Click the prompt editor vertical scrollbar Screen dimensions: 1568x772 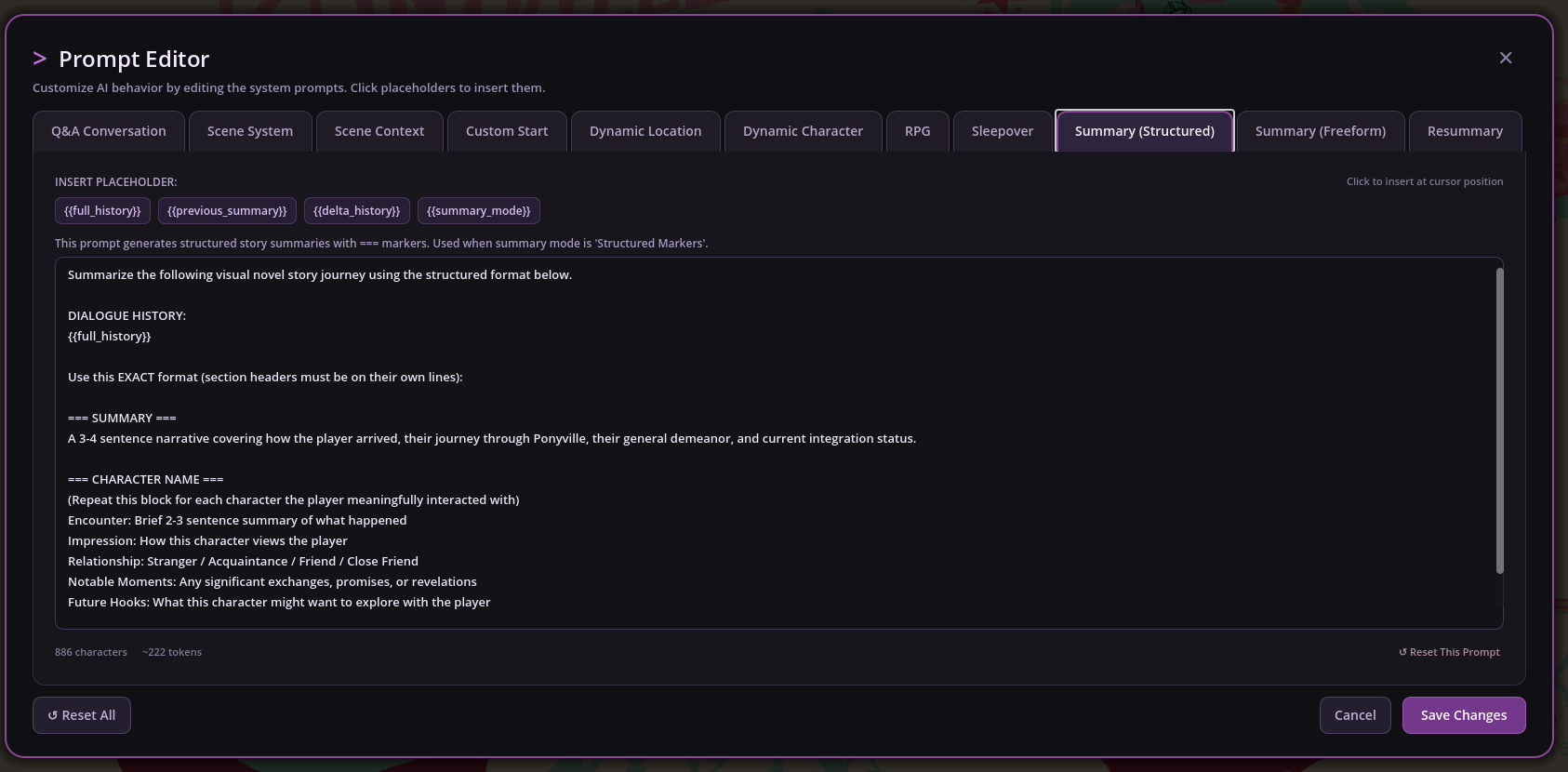(1499, 420)
